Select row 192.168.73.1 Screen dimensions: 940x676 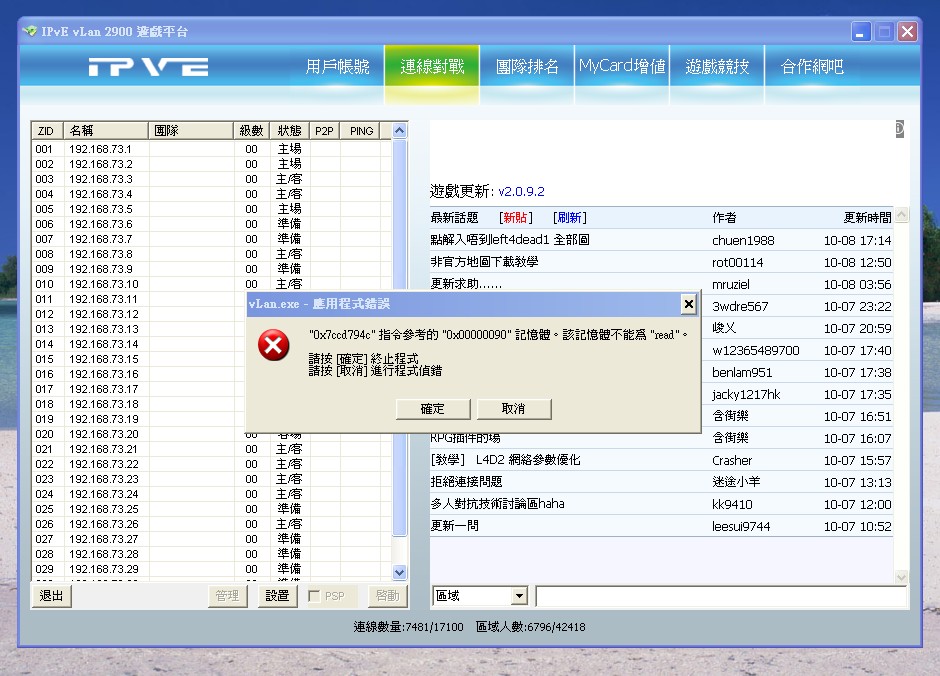click(x=212, y=149)
